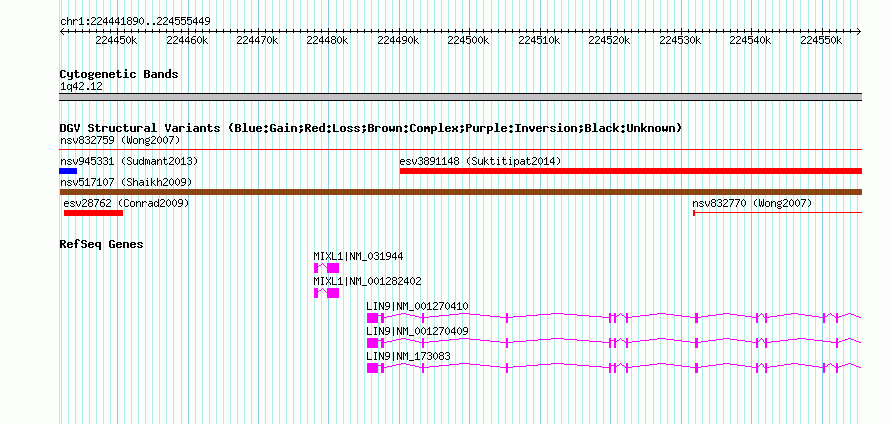This screenshot has height=424, width=890.
Task: Click the thin red nsv832759 loss line
Action: [x=461, y=150]
